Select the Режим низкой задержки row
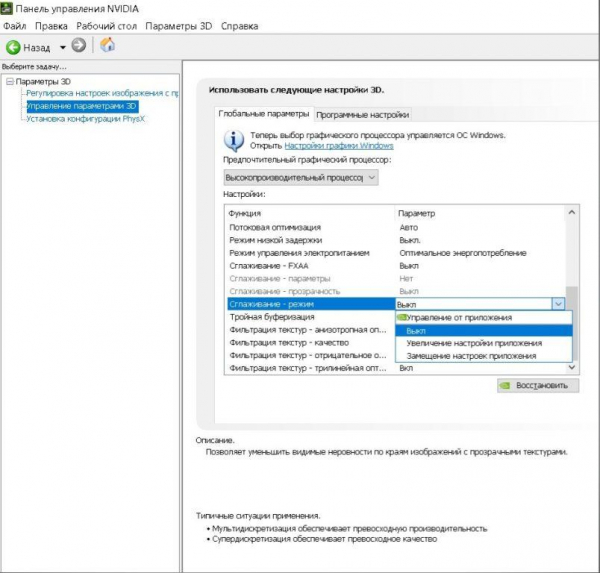Screen dimensions: 600x573 click(x=396, y=240)
